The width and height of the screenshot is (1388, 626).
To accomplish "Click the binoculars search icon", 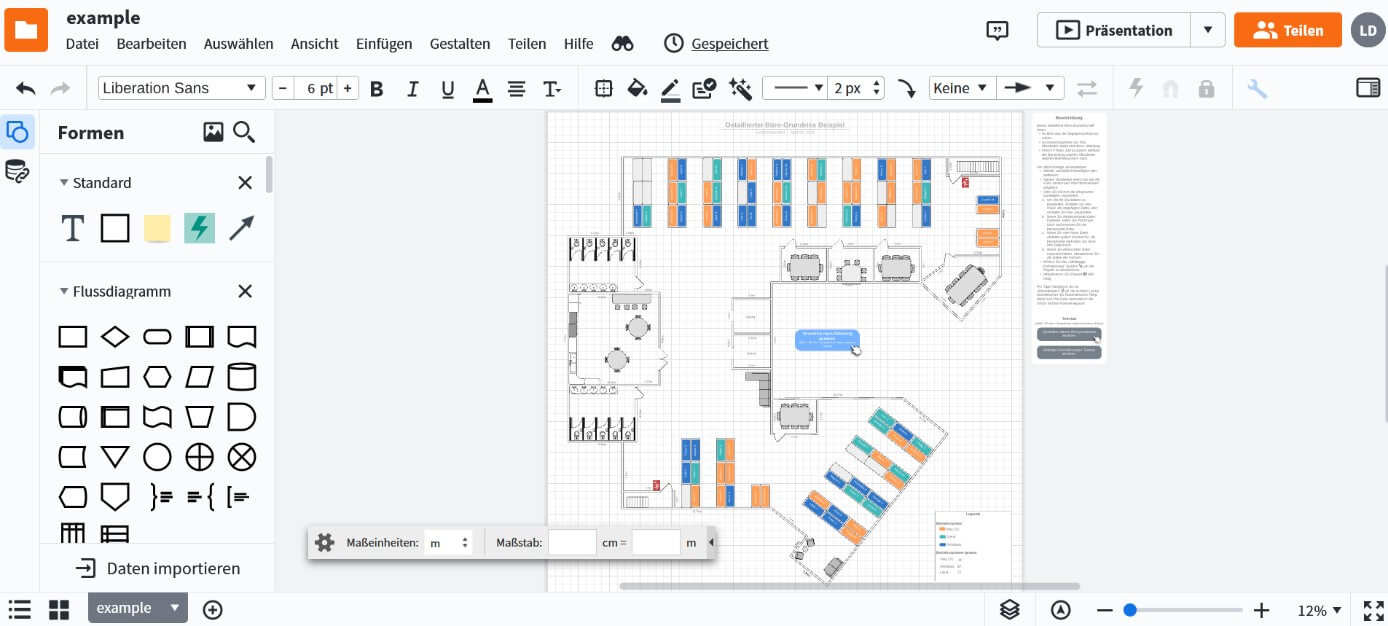I will [x=623, y=44].
